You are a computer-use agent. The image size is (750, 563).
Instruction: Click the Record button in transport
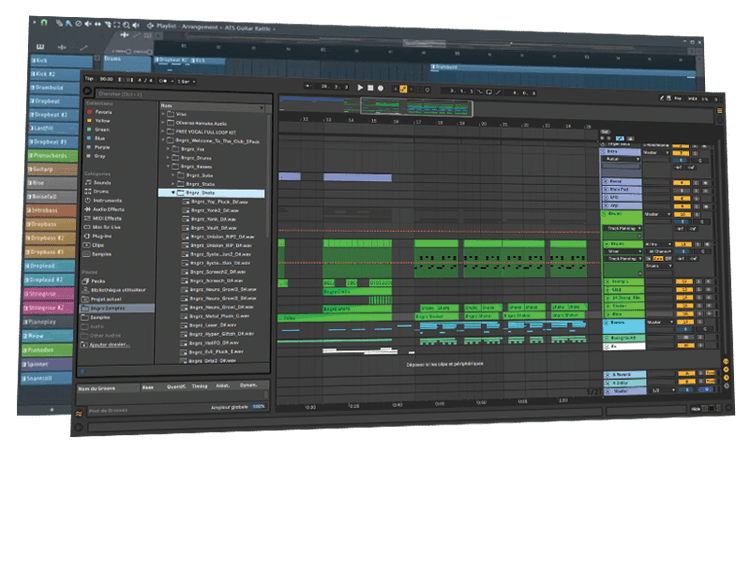[x=381, y=88]
